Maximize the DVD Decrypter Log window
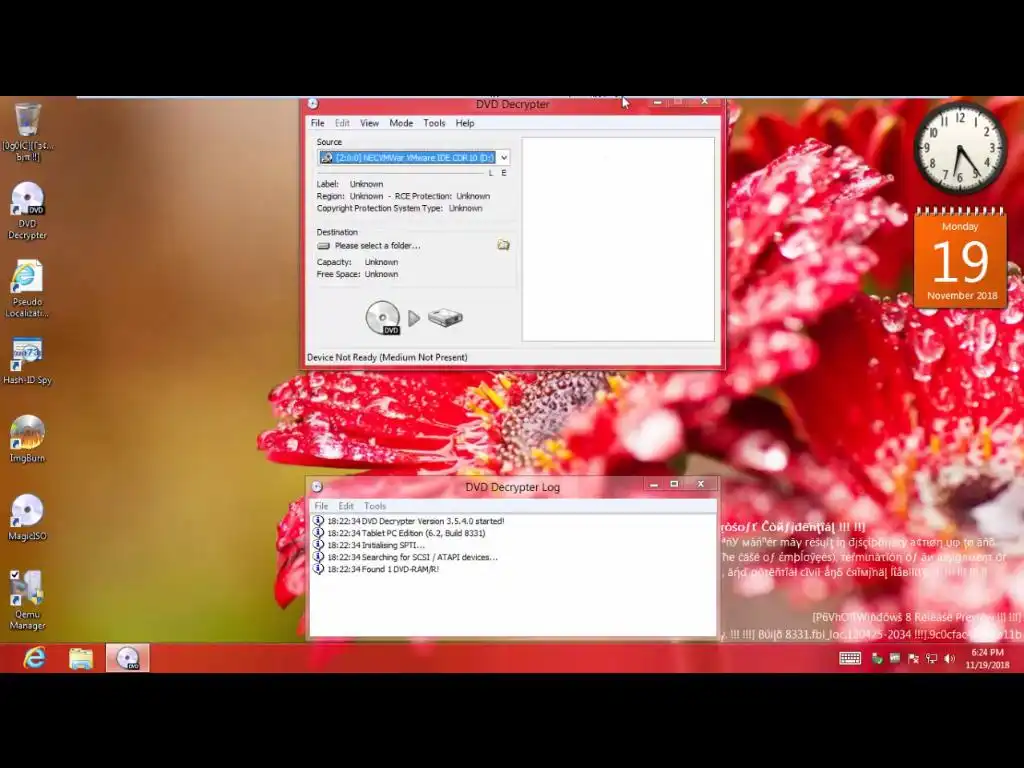The width and height of the screenshot is (1024, 768). [x=674, y=484]
